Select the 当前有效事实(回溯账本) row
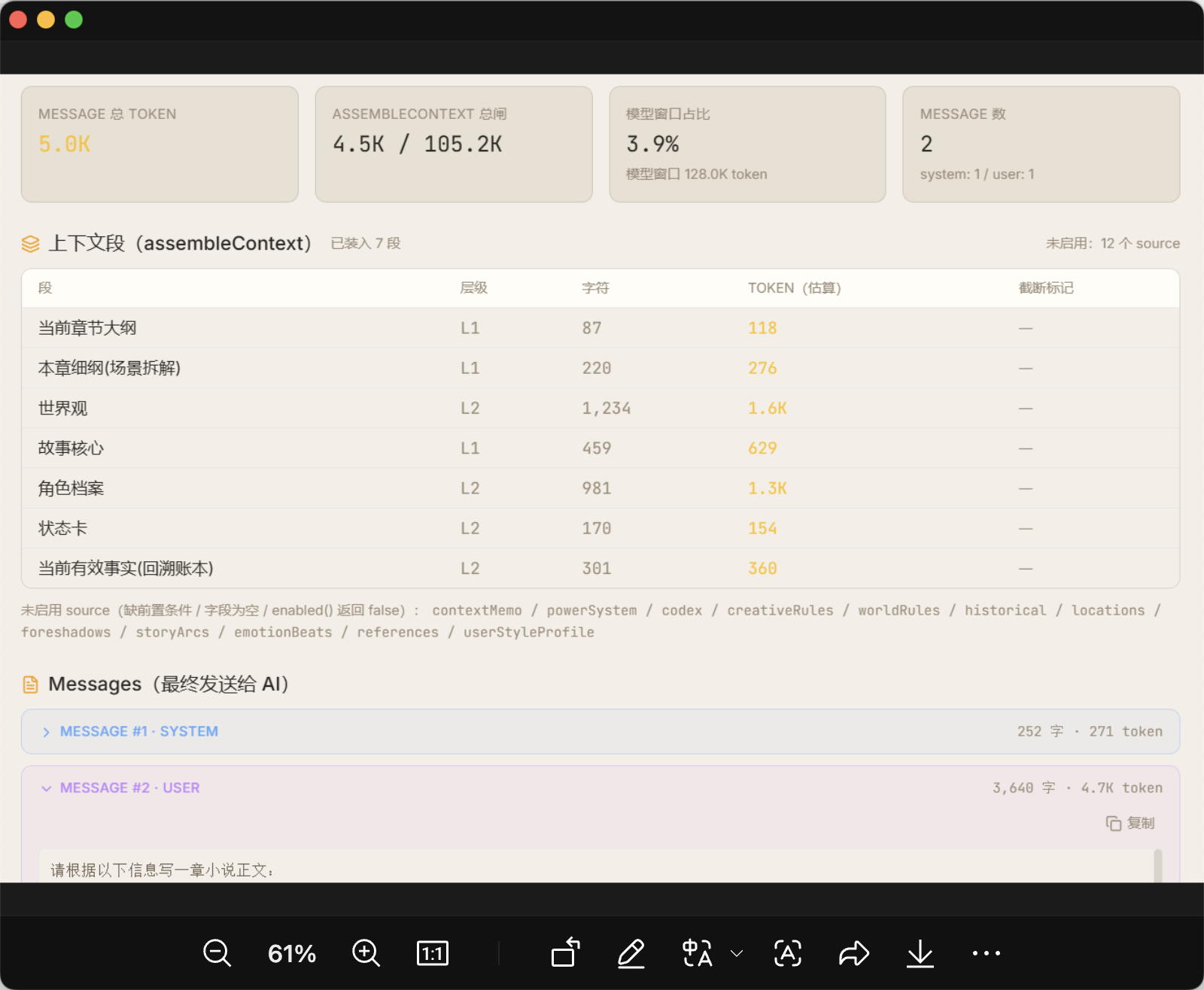Image resolution: width=1204 pixels, height=990 pixels. (x=600, y=568)
